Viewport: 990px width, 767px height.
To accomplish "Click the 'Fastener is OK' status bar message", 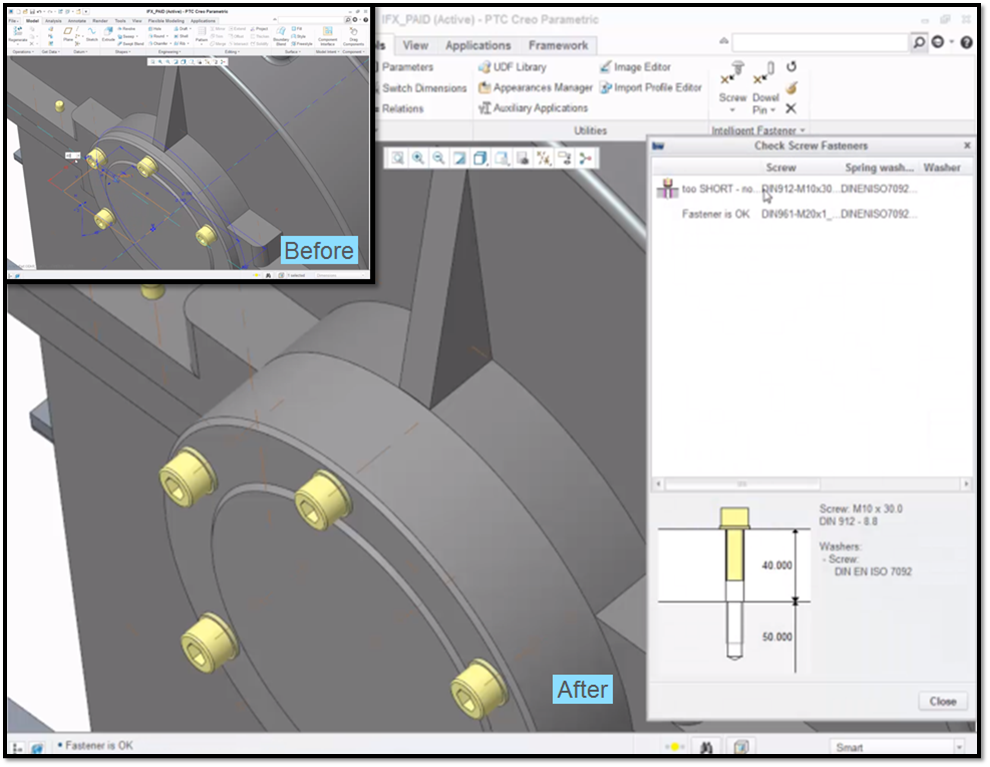I will (x=99, y=746).
